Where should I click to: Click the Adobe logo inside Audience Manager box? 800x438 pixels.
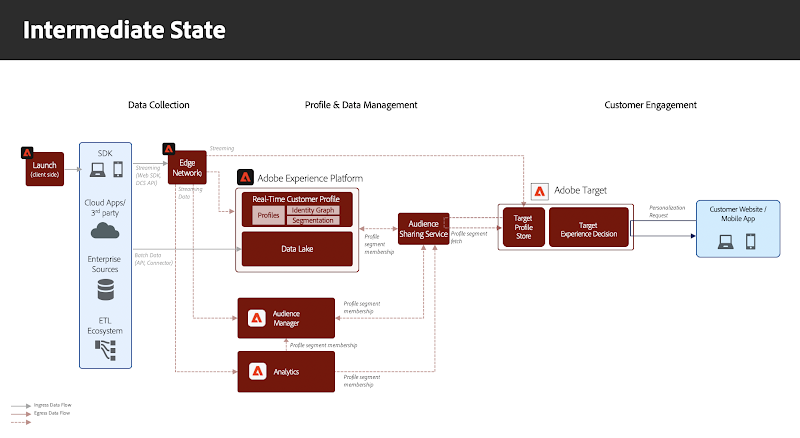[257, 318]
